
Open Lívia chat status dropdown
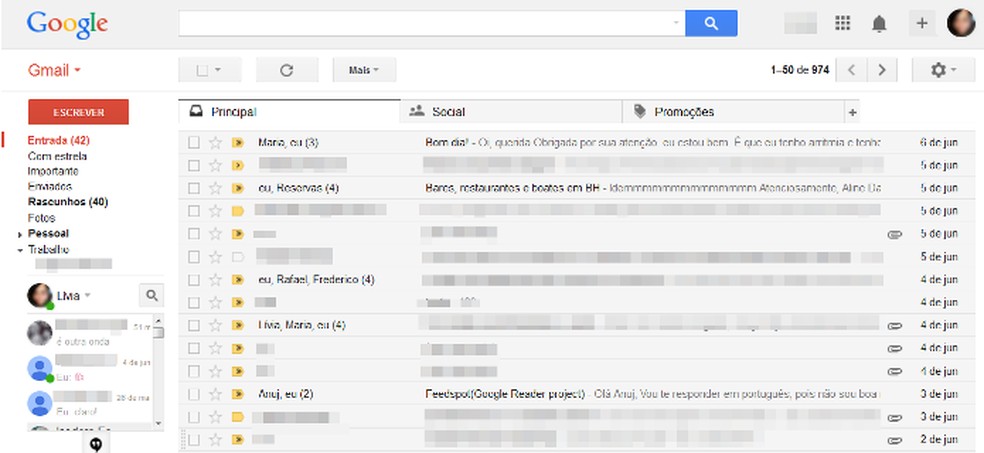[x=87, y=295]
